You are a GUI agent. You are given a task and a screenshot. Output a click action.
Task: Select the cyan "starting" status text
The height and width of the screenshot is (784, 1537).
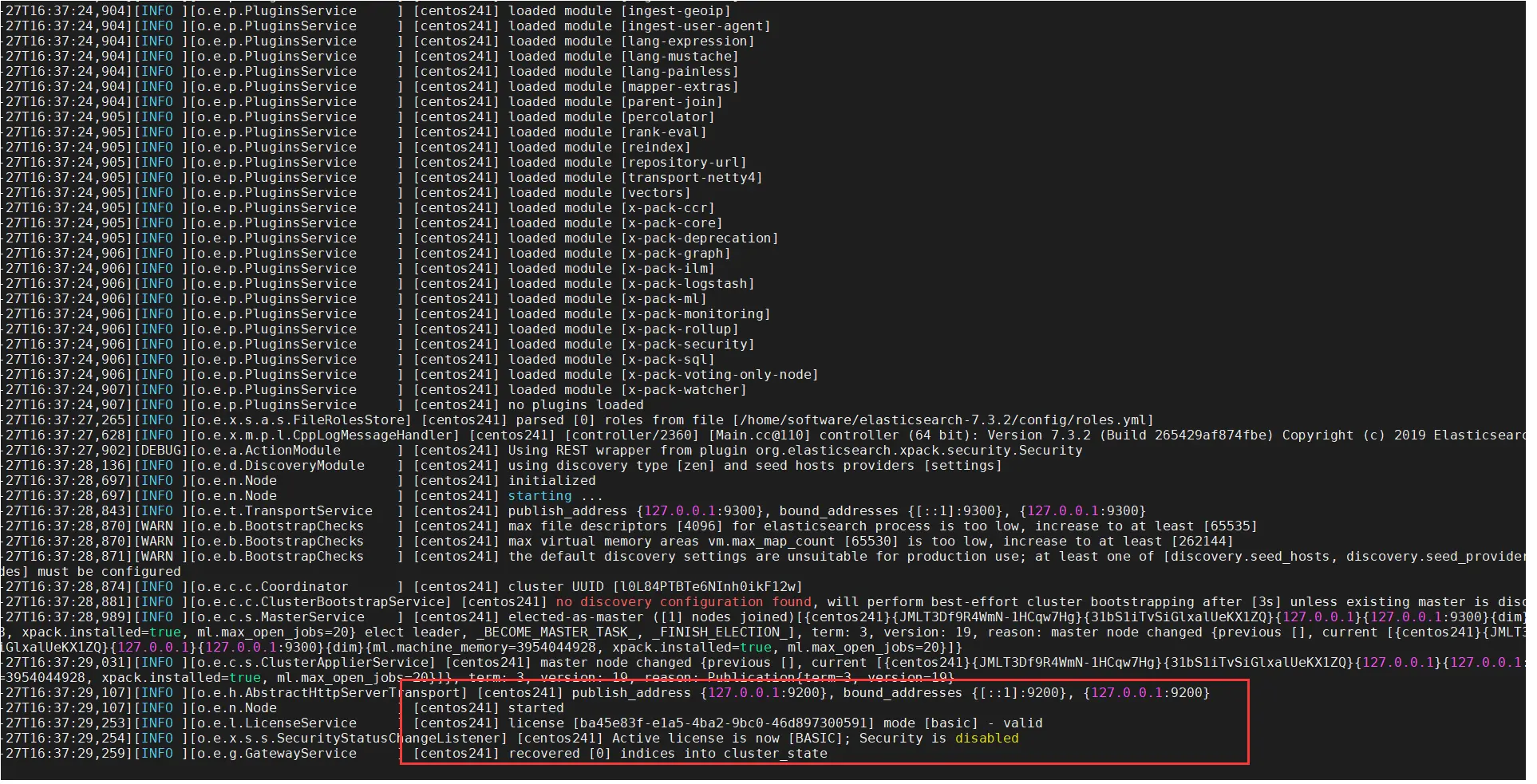pyautogui.click(x=540, y=496)
